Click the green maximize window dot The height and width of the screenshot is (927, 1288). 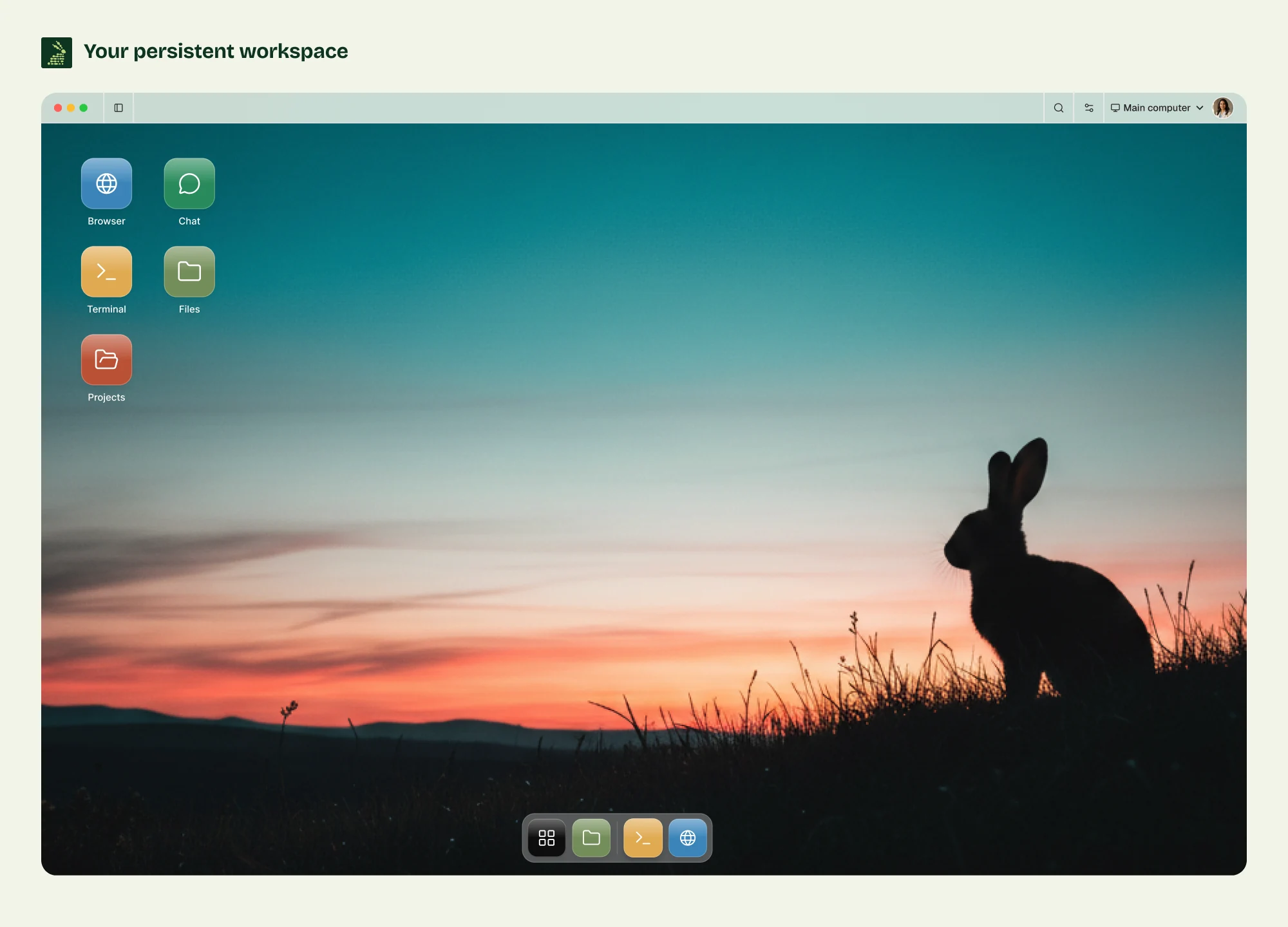(84, 108)
